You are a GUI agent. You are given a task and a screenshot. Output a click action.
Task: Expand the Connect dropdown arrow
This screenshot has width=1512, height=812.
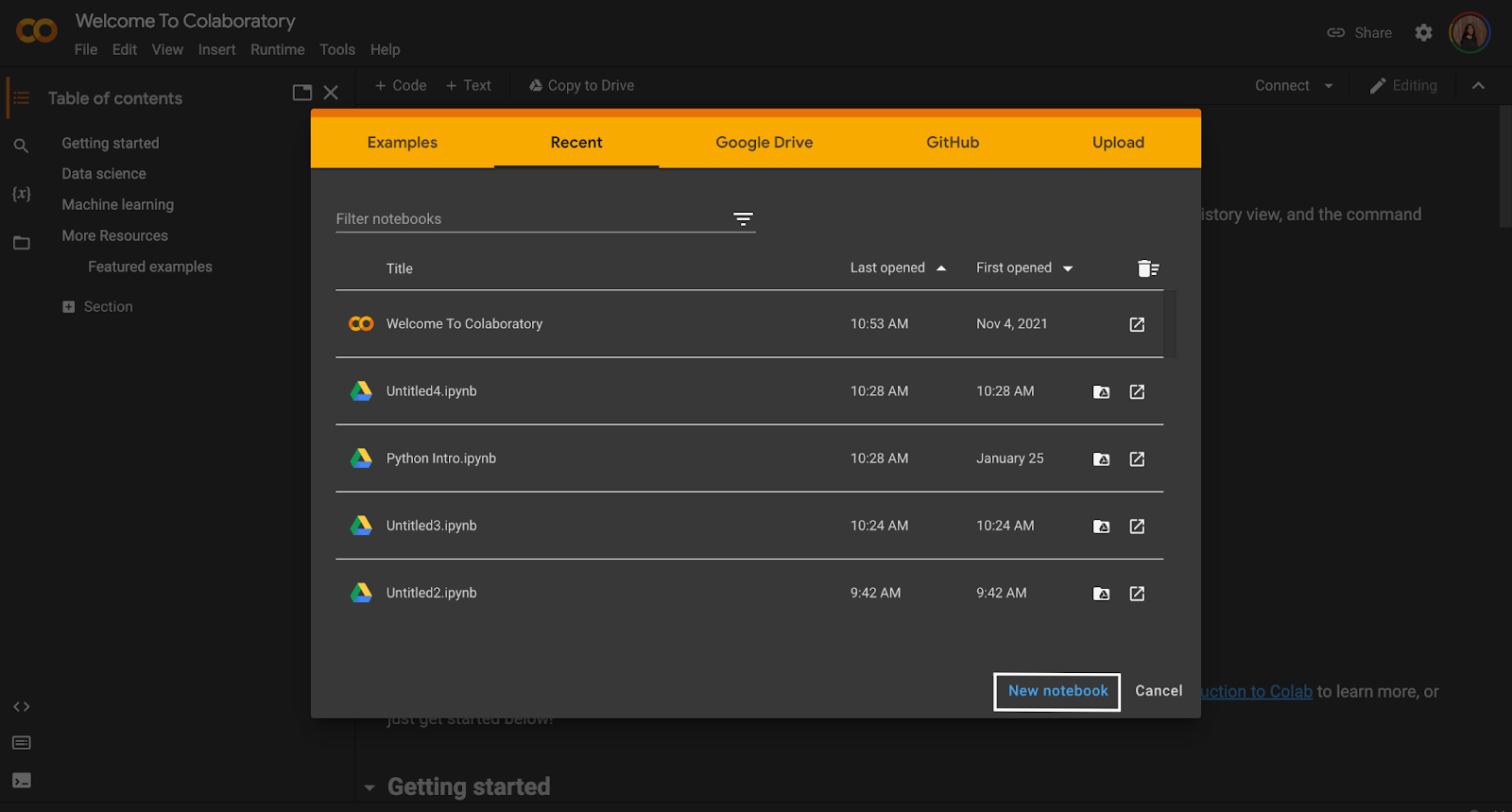pos(1329,86)
